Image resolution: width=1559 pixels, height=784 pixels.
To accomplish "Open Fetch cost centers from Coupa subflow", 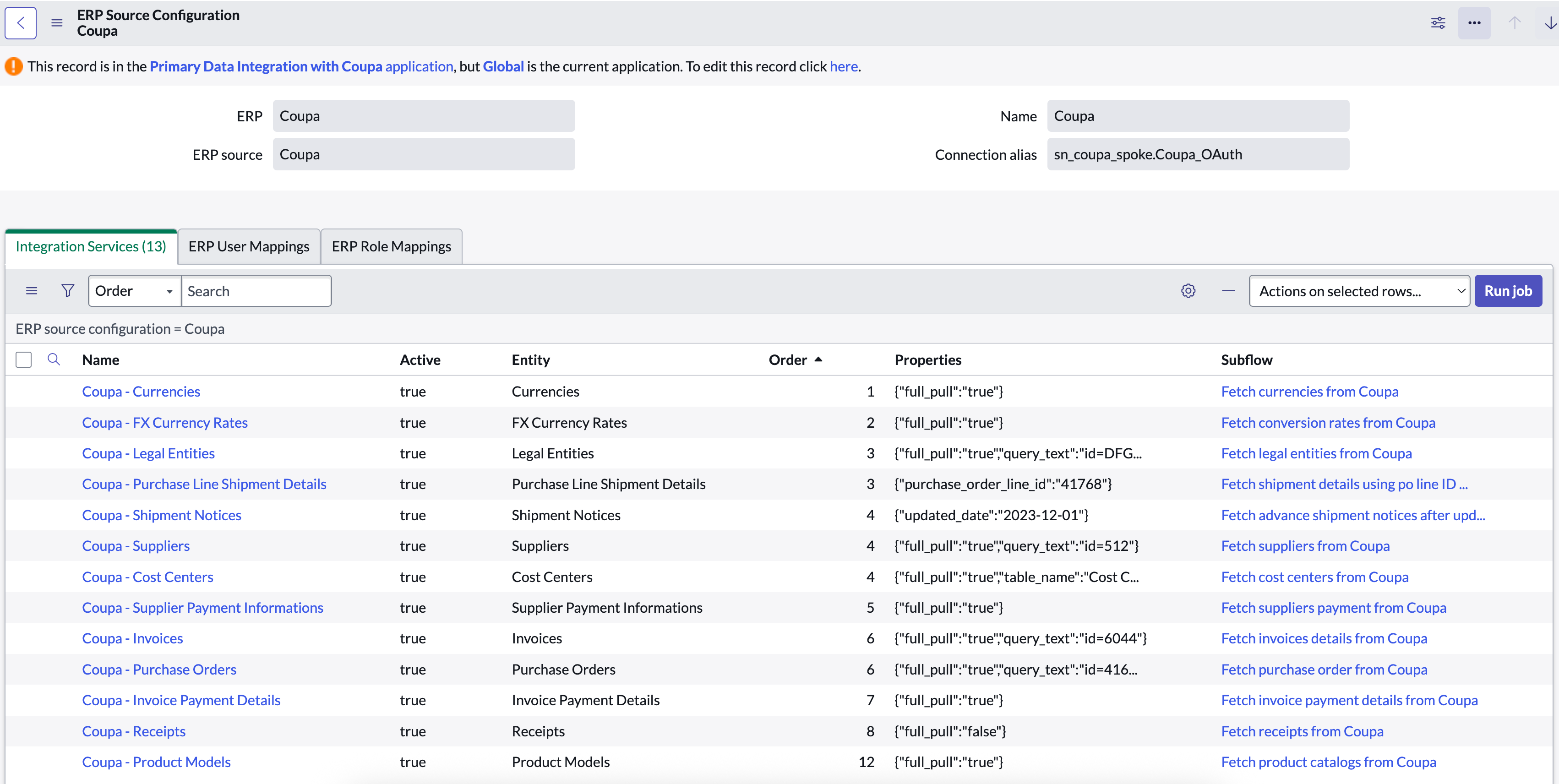I will [x=1314, y=577].
